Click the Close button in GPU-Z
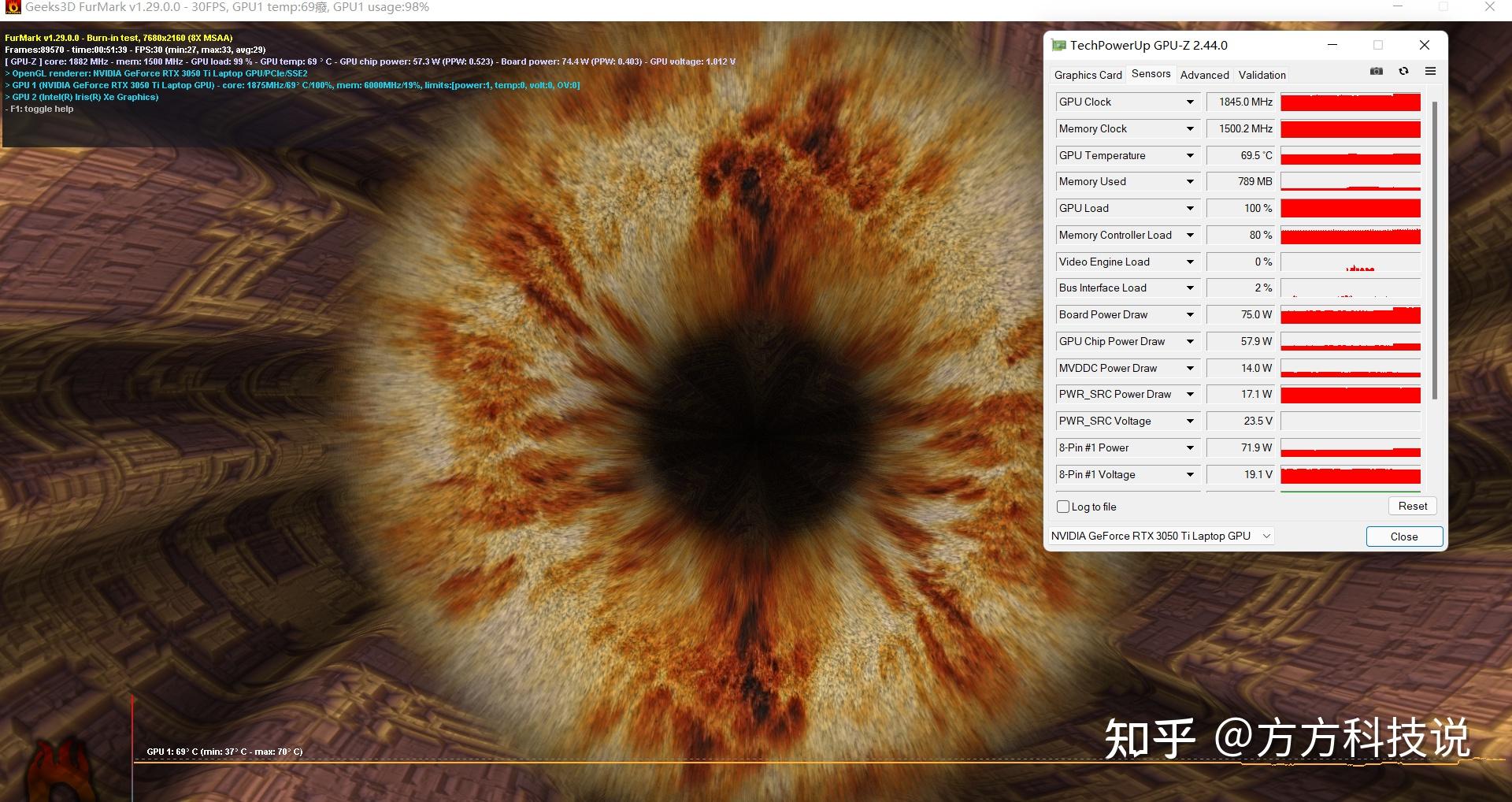 (1404, 537)
